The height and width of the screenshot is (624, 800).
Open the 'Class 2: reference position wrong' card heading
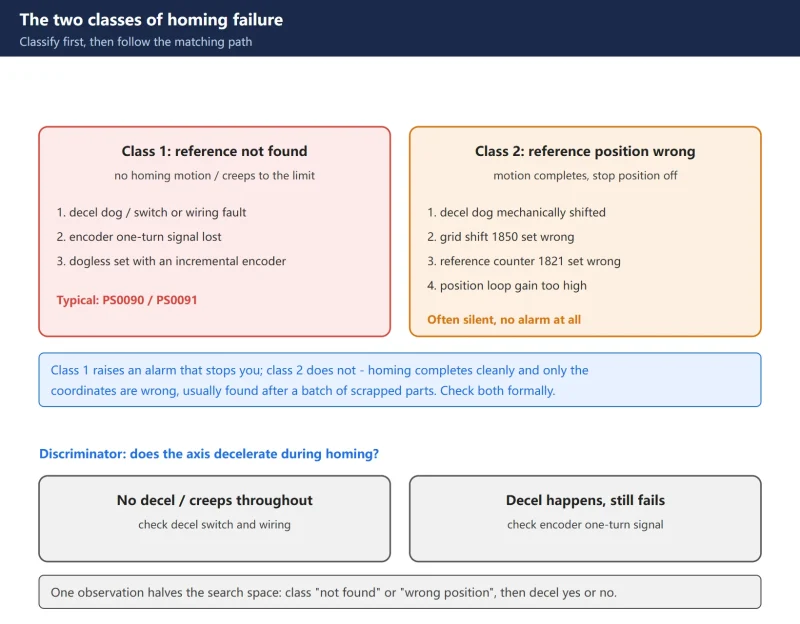tap(585, 151)
